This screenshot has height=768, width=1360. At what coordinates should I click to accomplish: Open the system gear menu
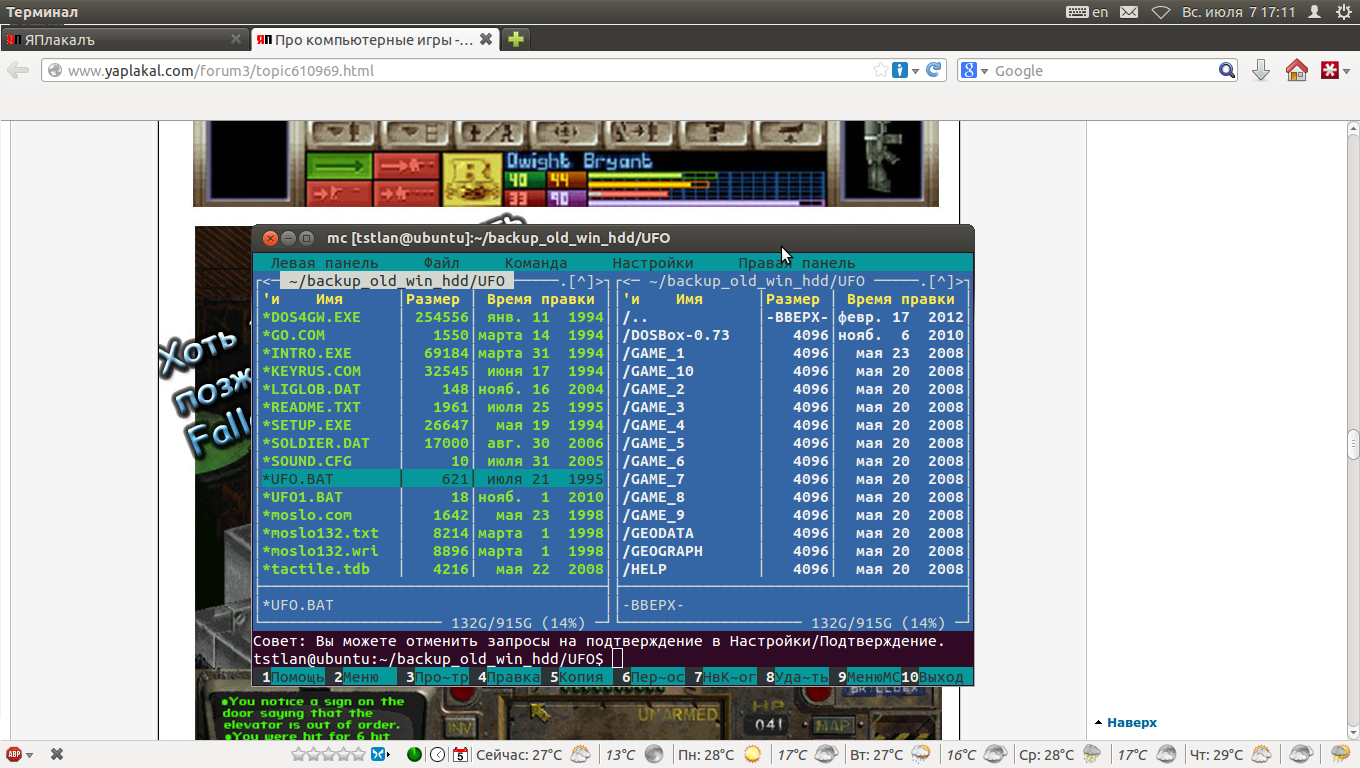1343,12
